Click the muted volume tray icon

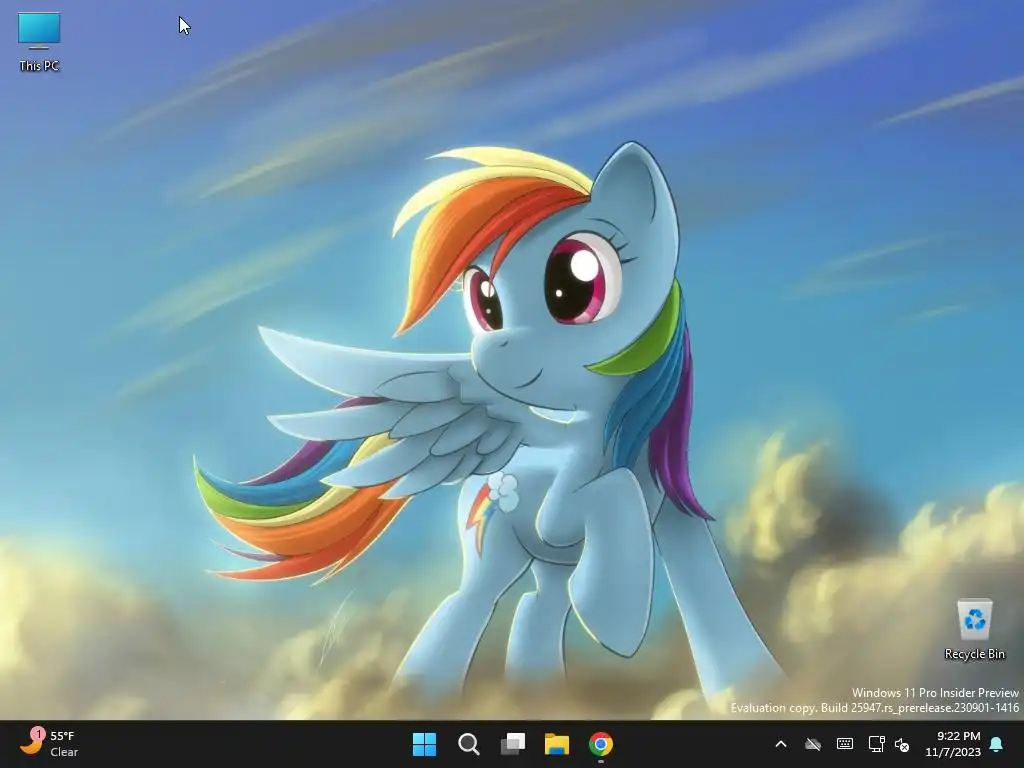(x=902, y=744)
